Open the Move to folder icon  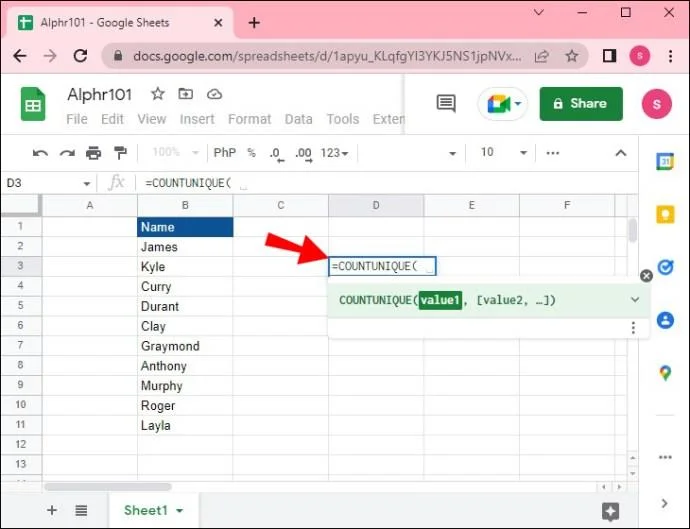pos(185,94)
